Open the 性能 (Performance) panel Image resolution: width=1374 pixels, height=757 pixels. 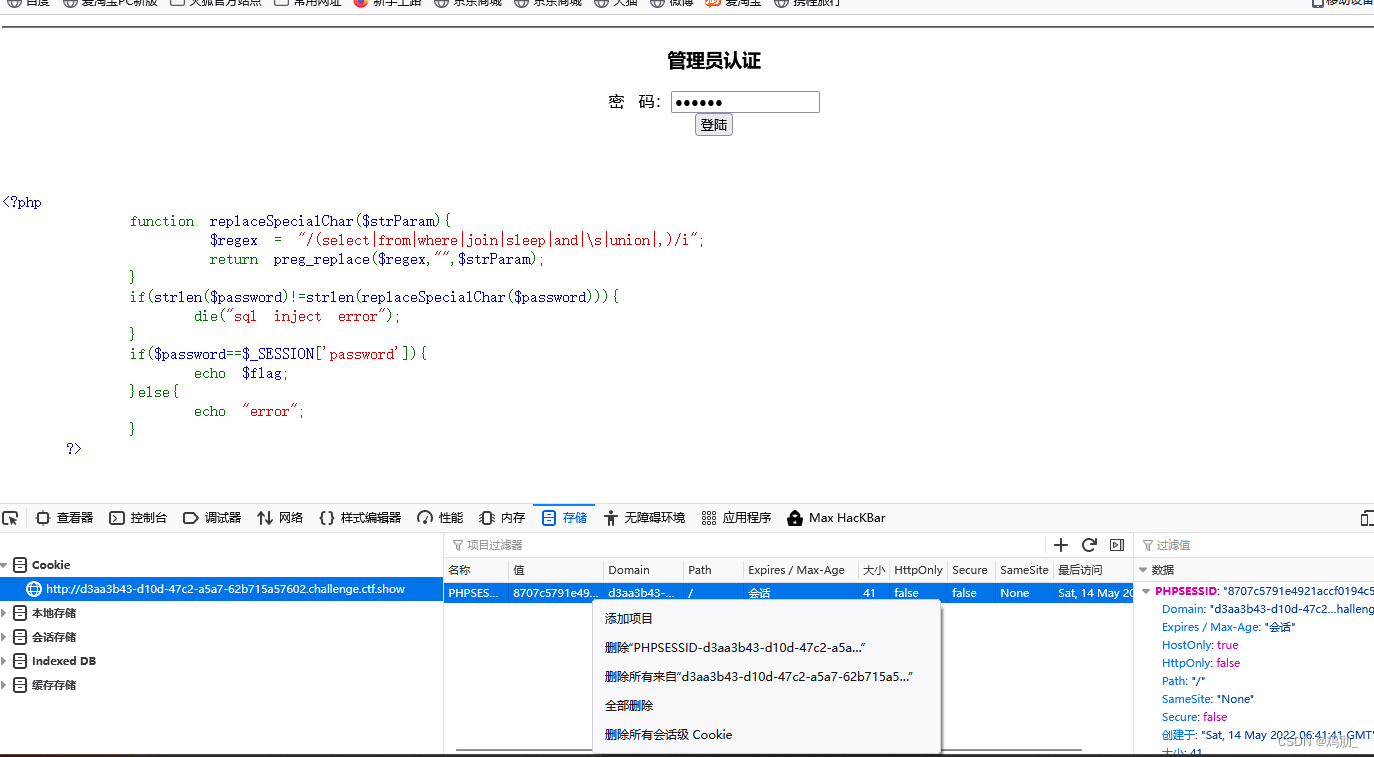440,517
